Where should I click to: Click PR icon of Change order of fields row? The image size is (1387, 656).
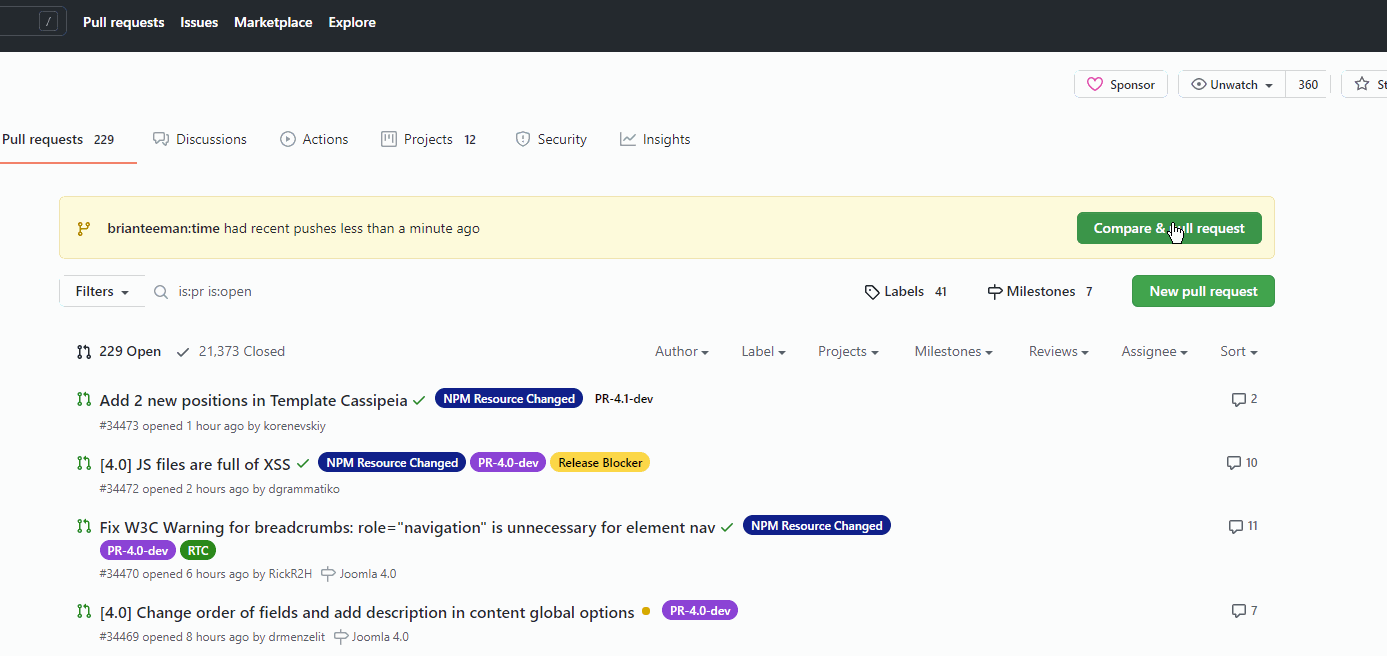84,611
